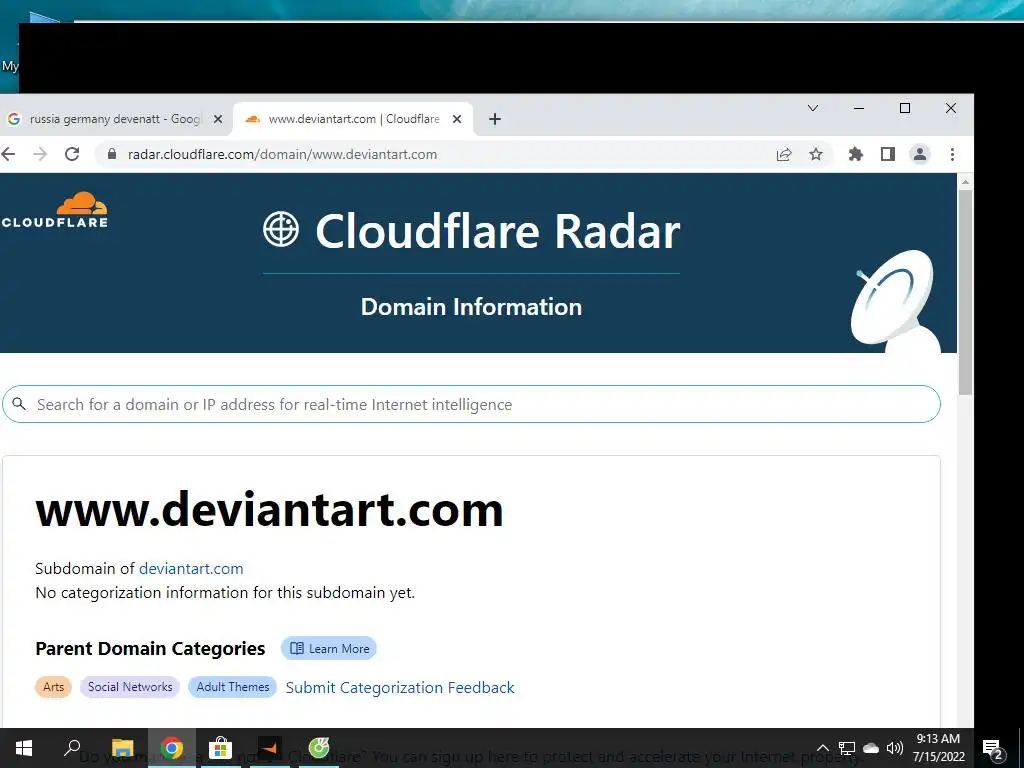This screenshot has height=768, width=1024.
Task: Maximize the Chrome window
Action: (904, 108)
